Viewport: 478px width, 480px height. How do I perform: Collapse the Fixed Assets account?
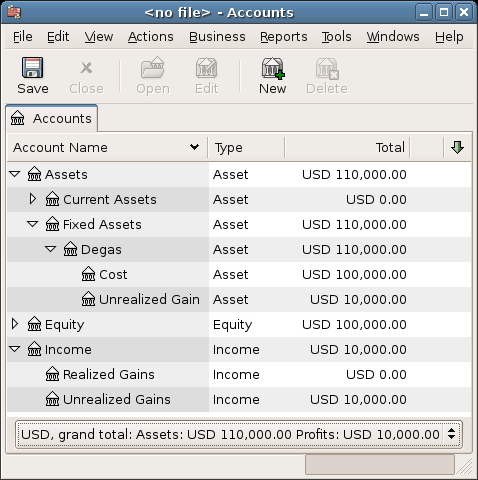click(33, 224)
